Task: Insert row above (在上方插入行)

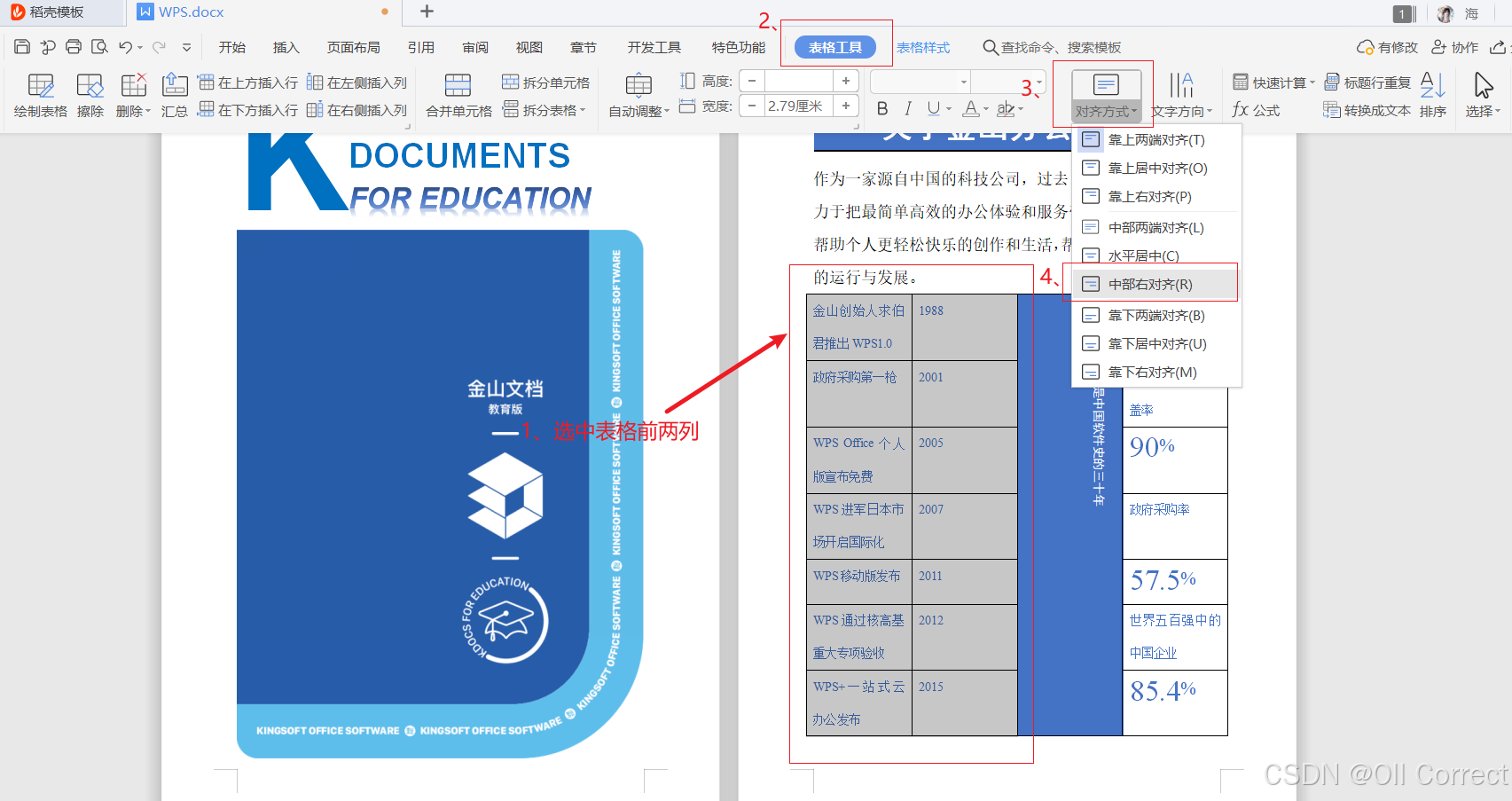Action: [x=248, y=82]
